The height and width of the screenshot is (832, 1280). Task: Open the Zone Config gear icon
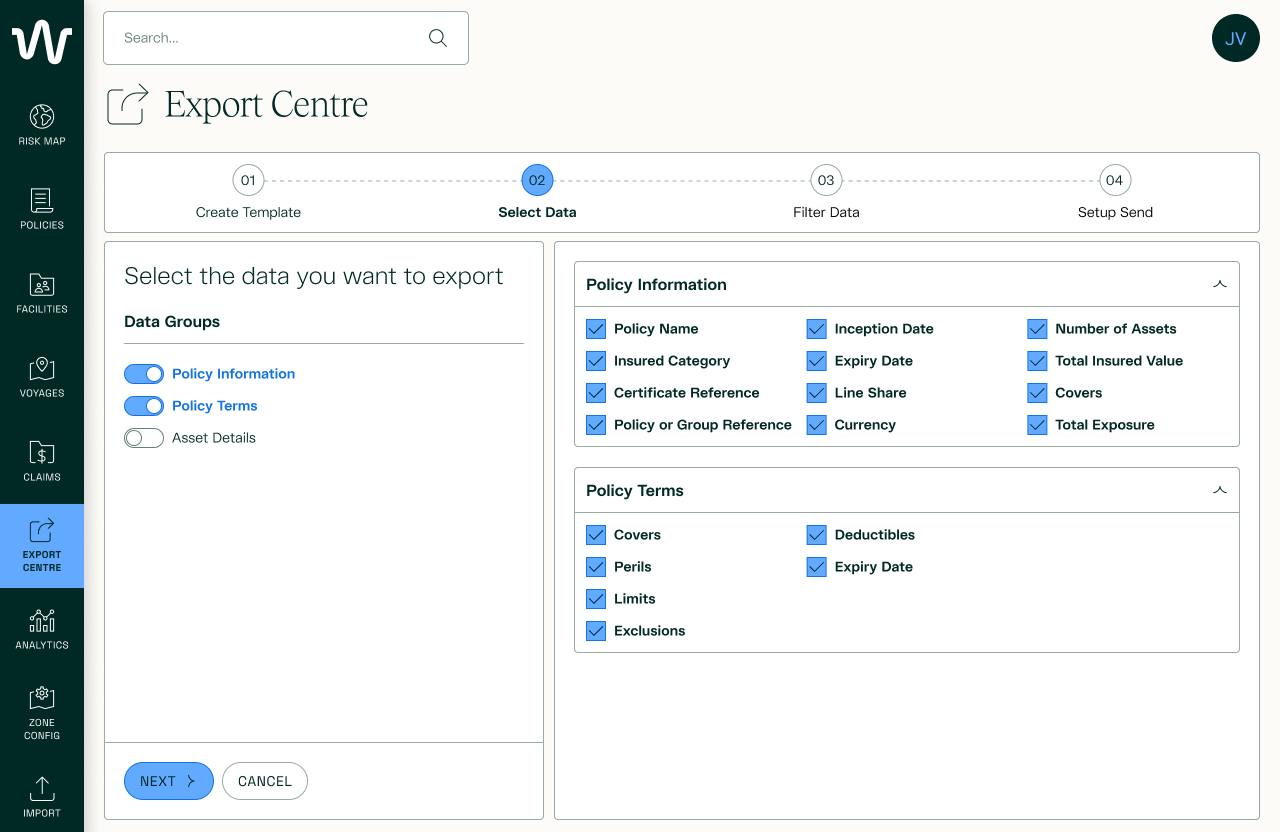pyautogui.click(x=42, y=697)
